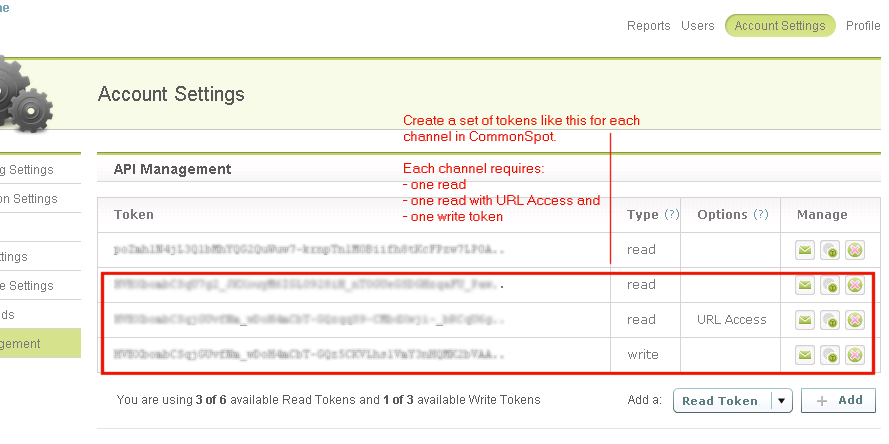Select the Account Settings tab
This screenshot has width=889, height=444.
click(x=780, y=26)
